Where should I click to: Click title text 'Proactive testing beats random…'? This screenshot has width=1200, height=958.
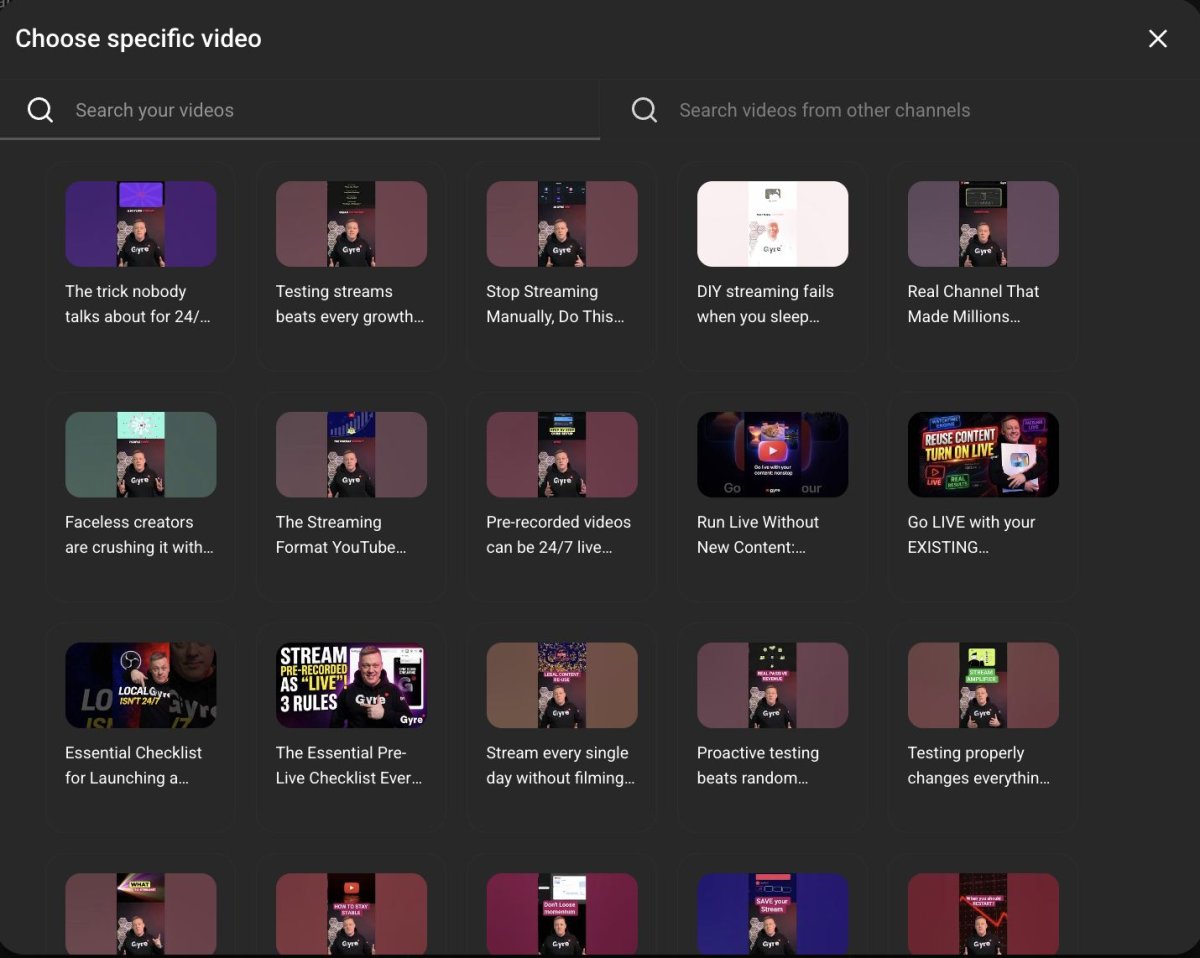[x=758, y=765]
